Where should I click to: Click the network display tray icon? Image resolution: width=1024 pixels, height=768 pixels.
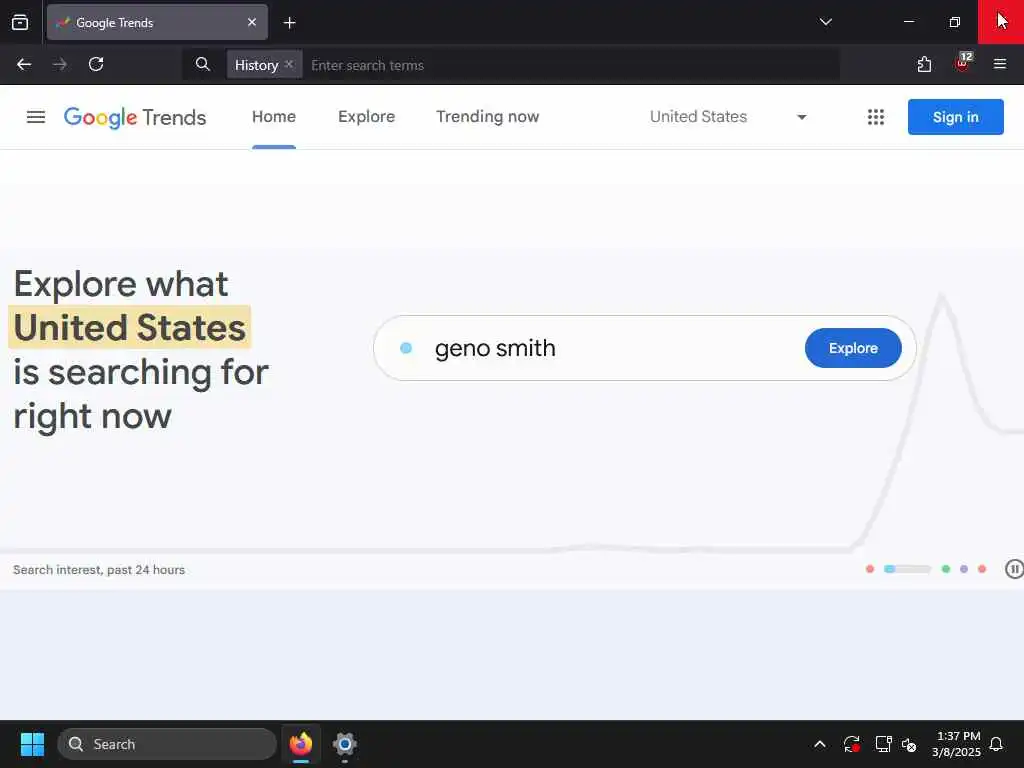883,744
